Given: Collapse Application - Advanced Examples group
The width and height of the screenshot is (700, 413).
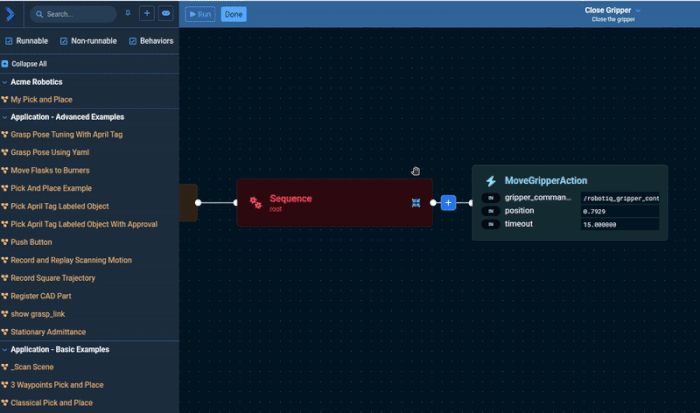Looking at the screenshot, I should [5, 117].
